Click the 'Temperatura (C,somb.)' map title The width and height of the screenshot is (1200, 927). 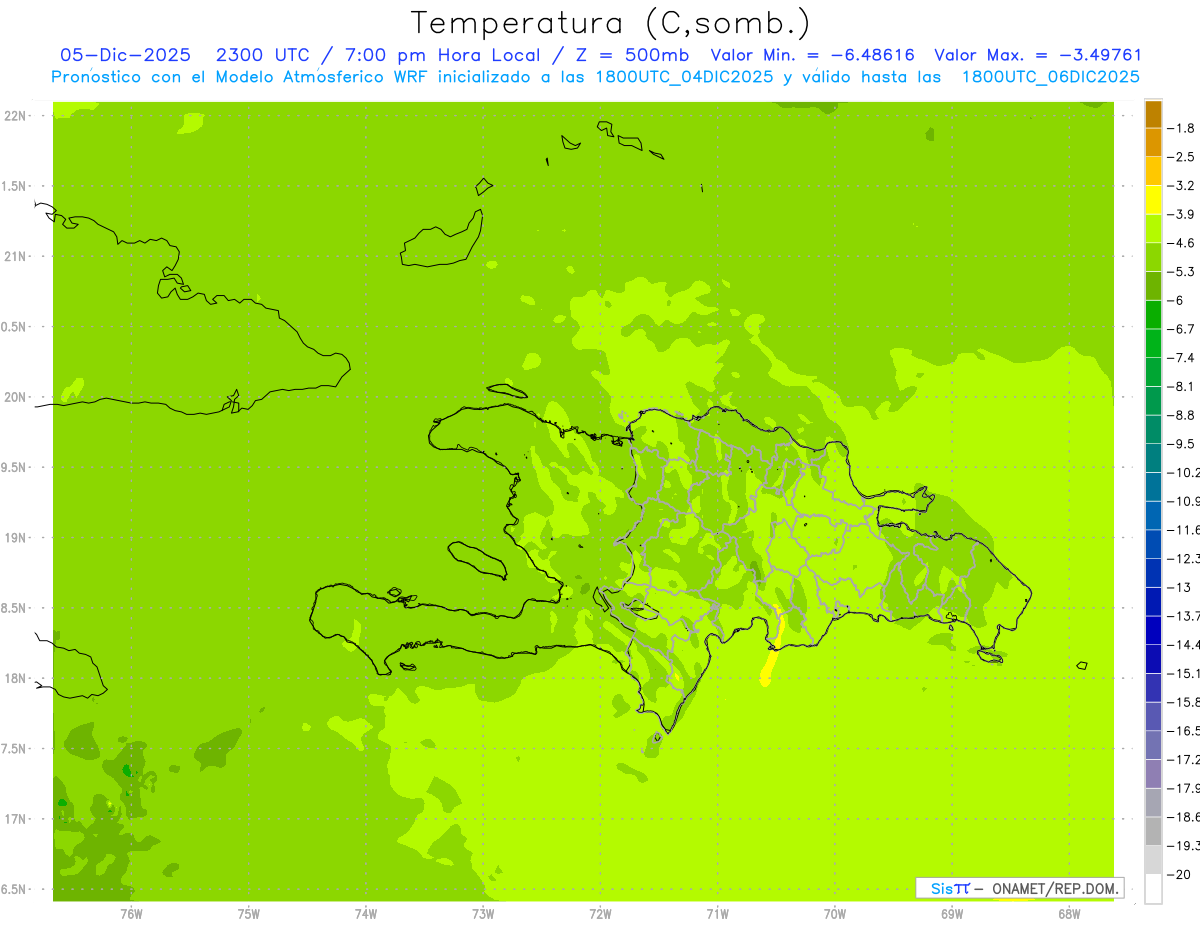tap(610, 23)
